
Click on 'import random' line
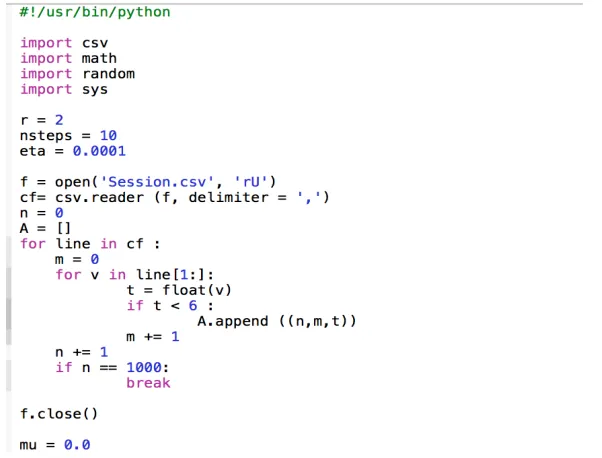(78, 73)
